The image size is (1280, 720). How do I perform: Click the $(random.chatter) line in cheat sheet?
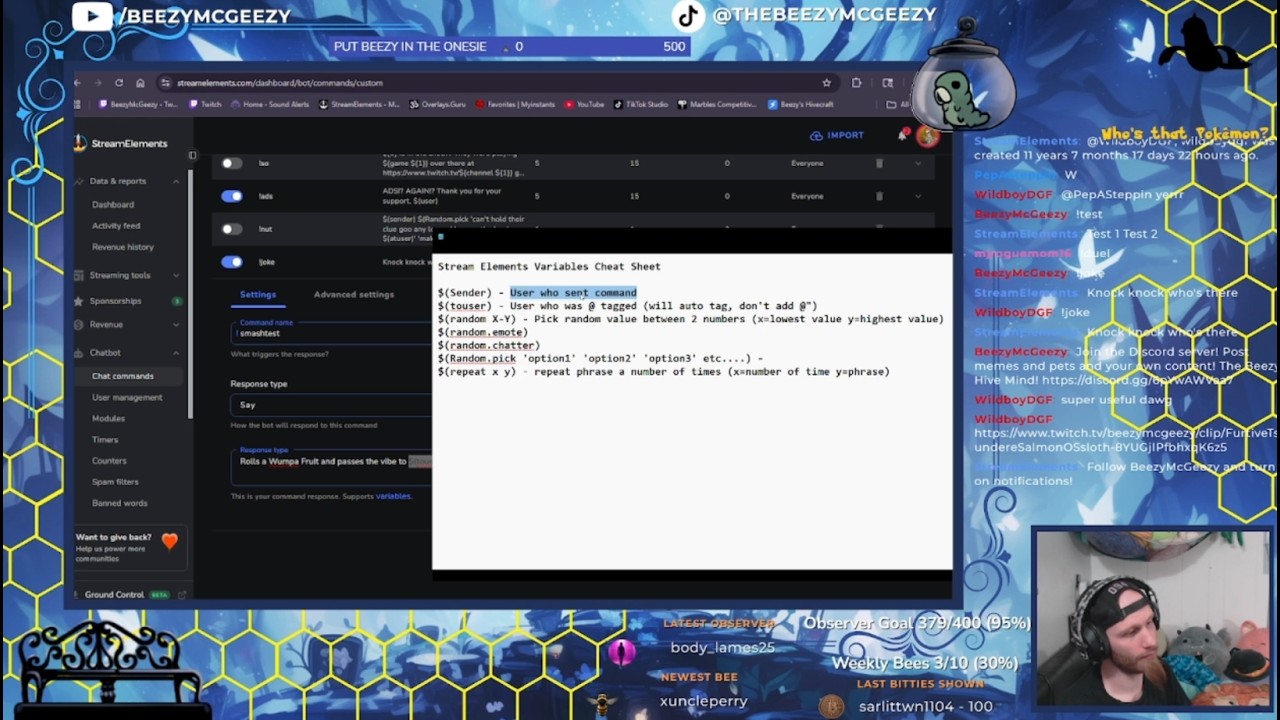[489, 345]
